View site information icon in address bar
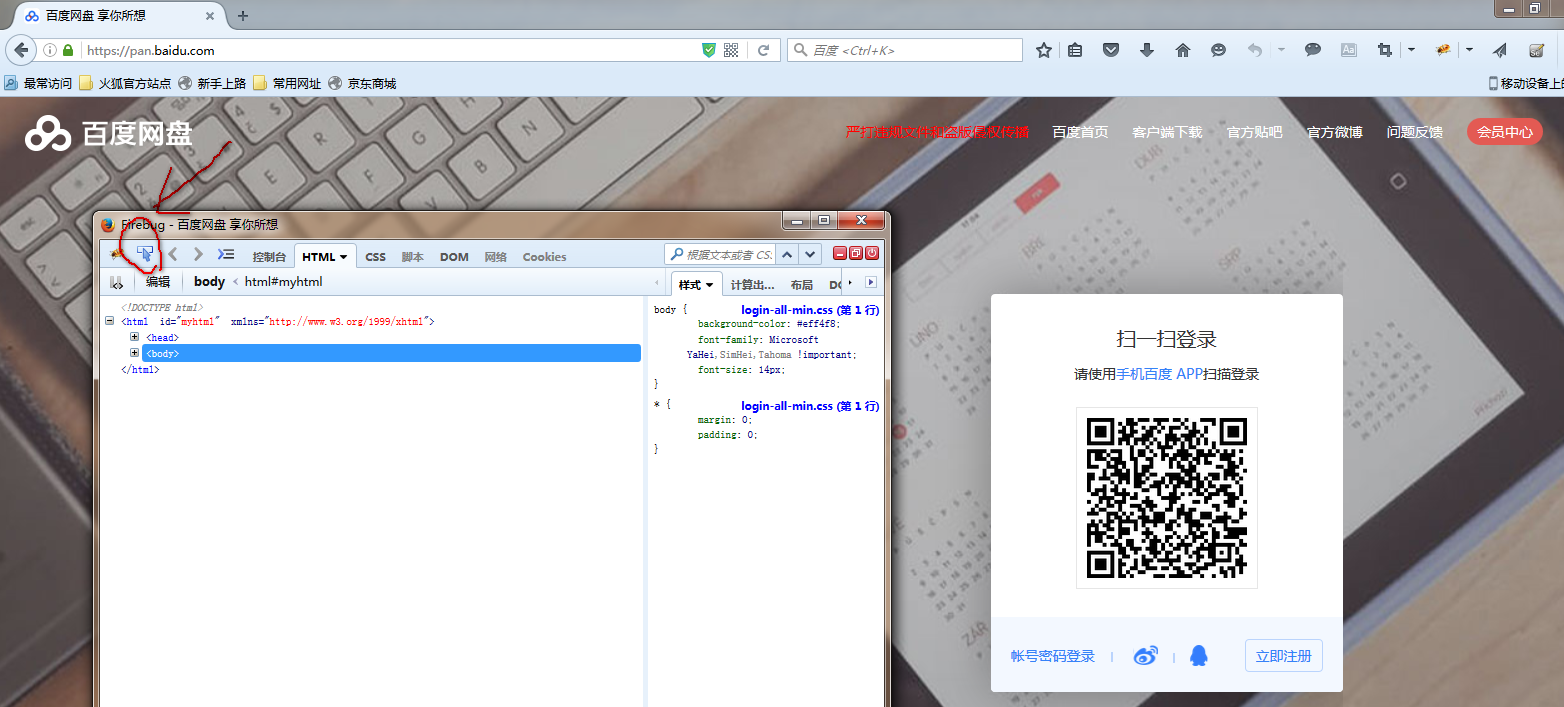 click(50, 50)
